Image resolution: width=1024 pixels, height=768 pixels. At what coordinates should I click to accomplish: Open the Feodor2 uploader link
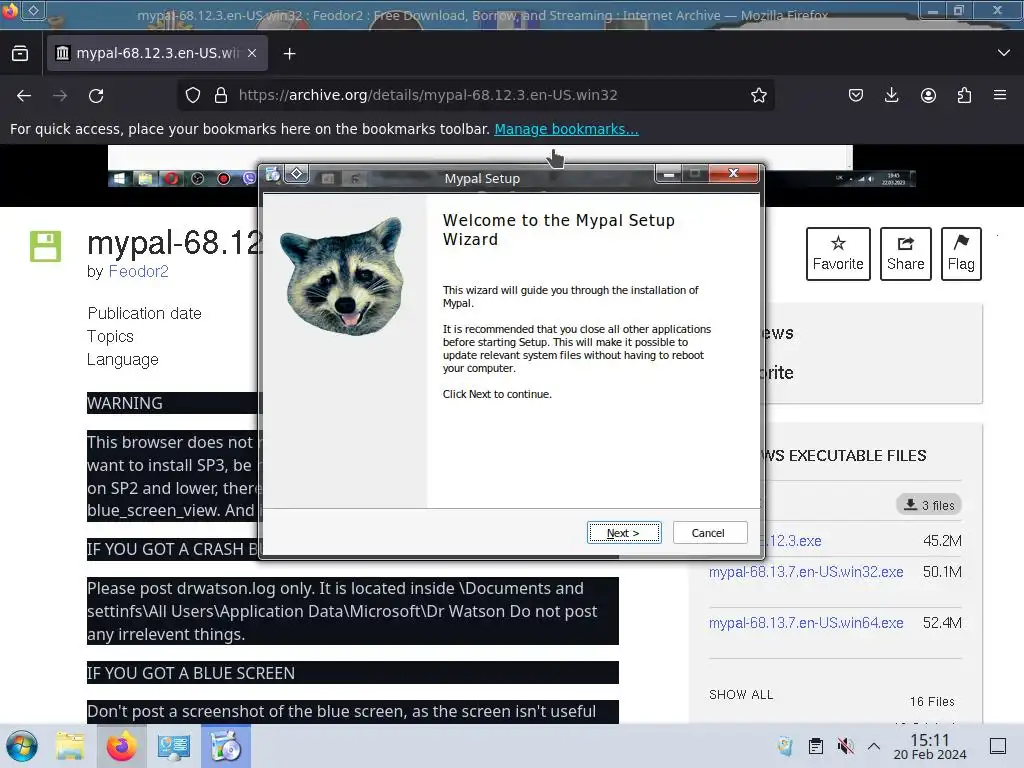coord(138,271)
